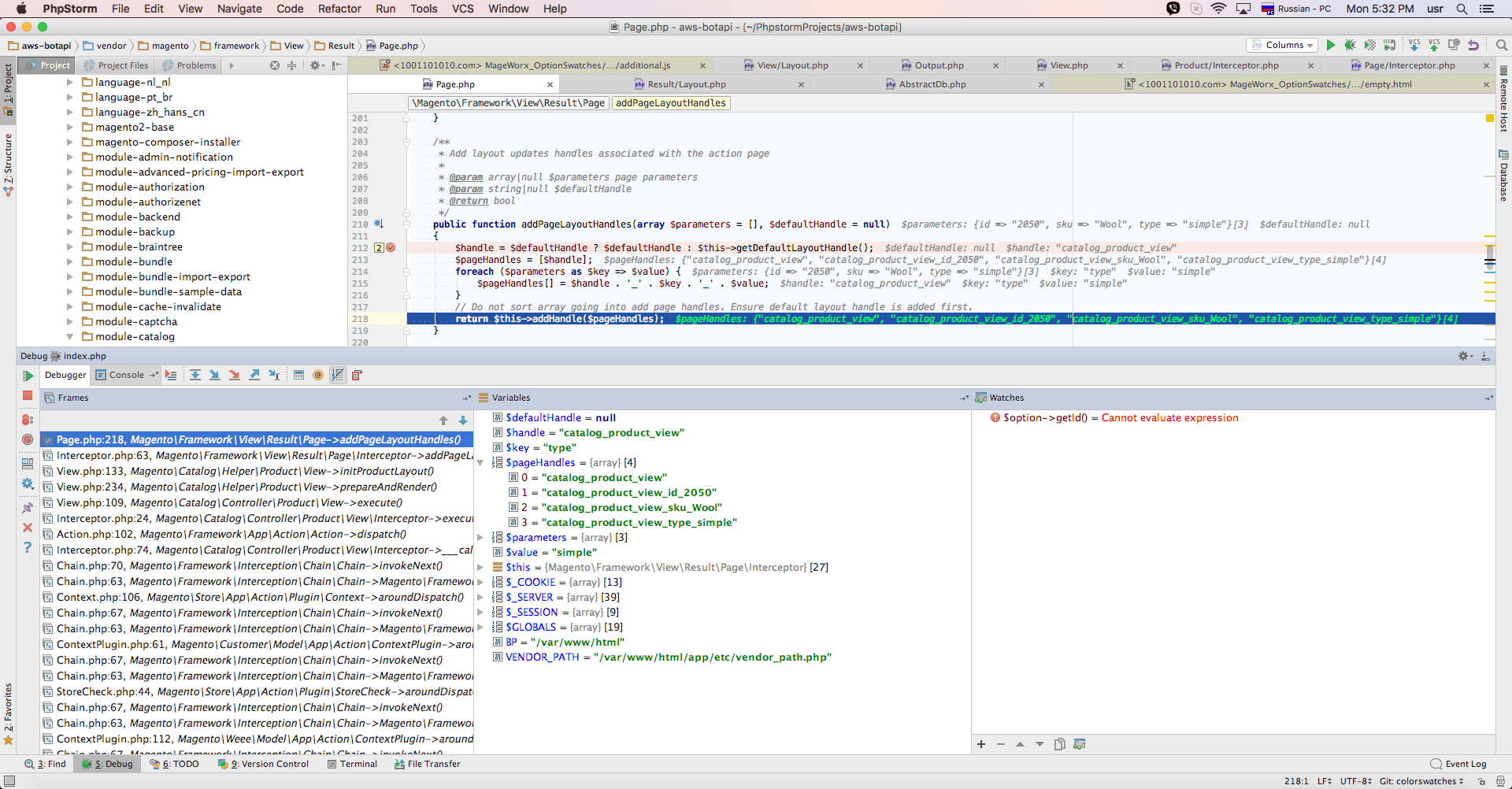Open the Evaluate Expression dialog
The width and height of the screenshot is (1512, 789).
[299, 375]
